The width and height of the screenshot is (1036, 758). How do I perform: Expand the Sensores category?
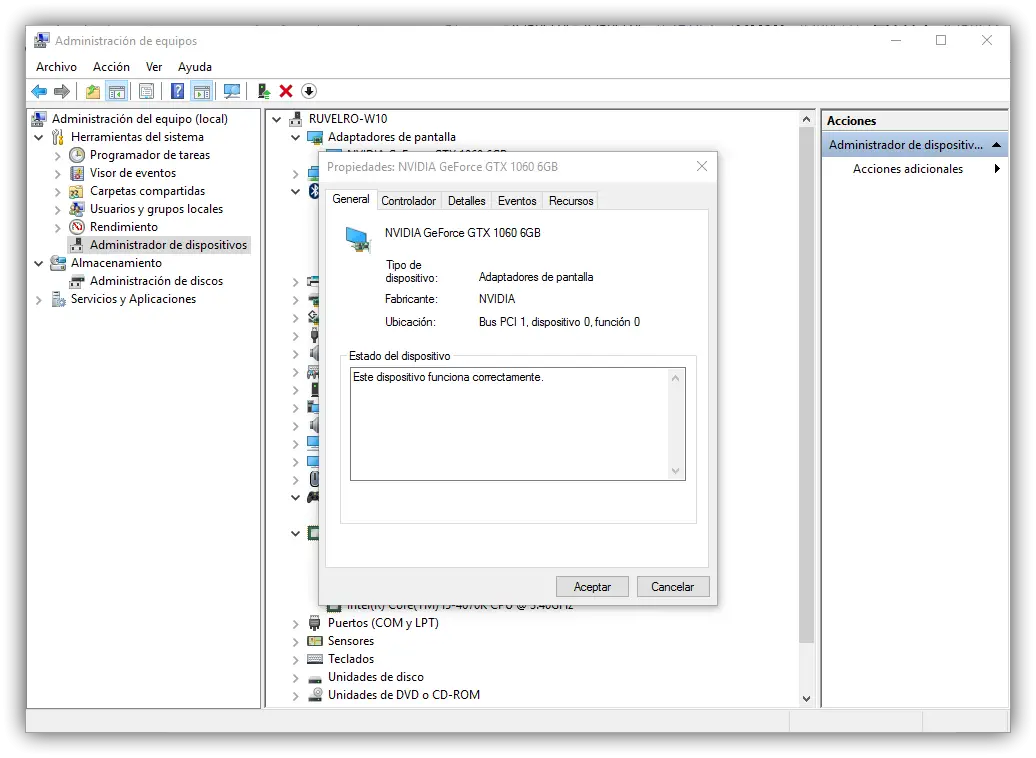295,641
